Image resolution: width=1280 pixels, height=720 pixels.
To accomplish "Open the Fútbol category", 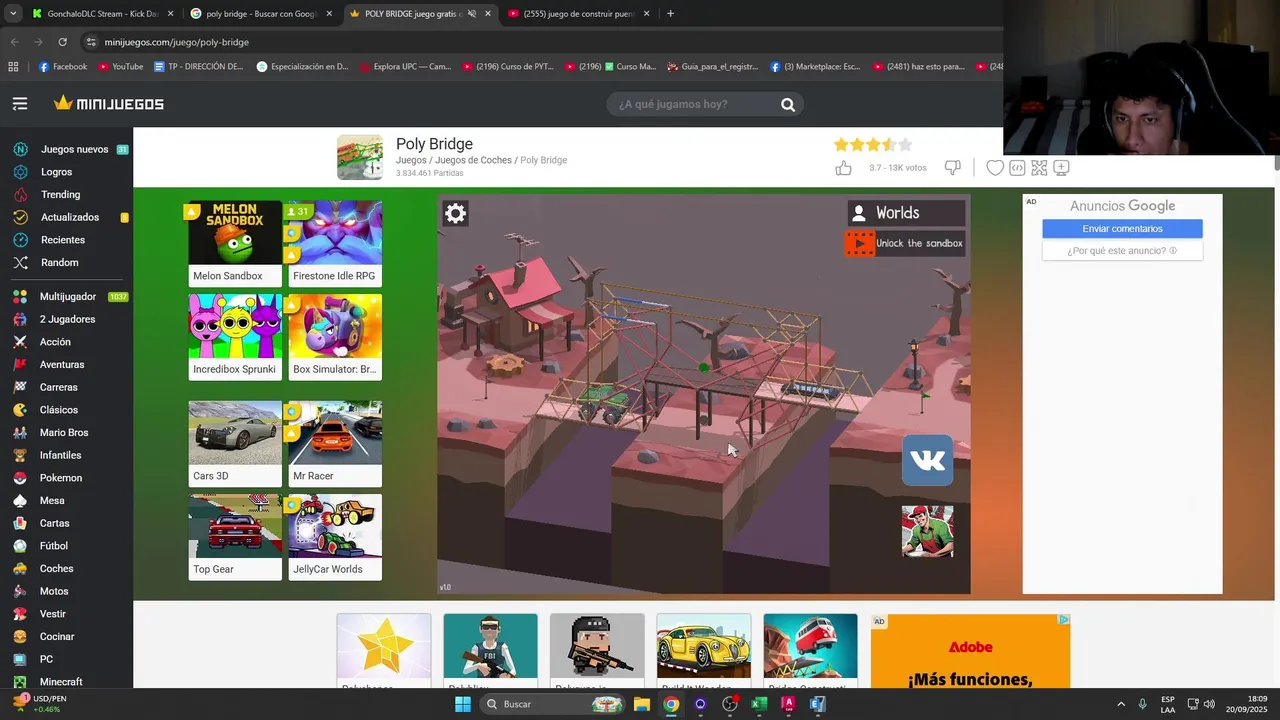I will pyautogui.click(x=54, y=546).
